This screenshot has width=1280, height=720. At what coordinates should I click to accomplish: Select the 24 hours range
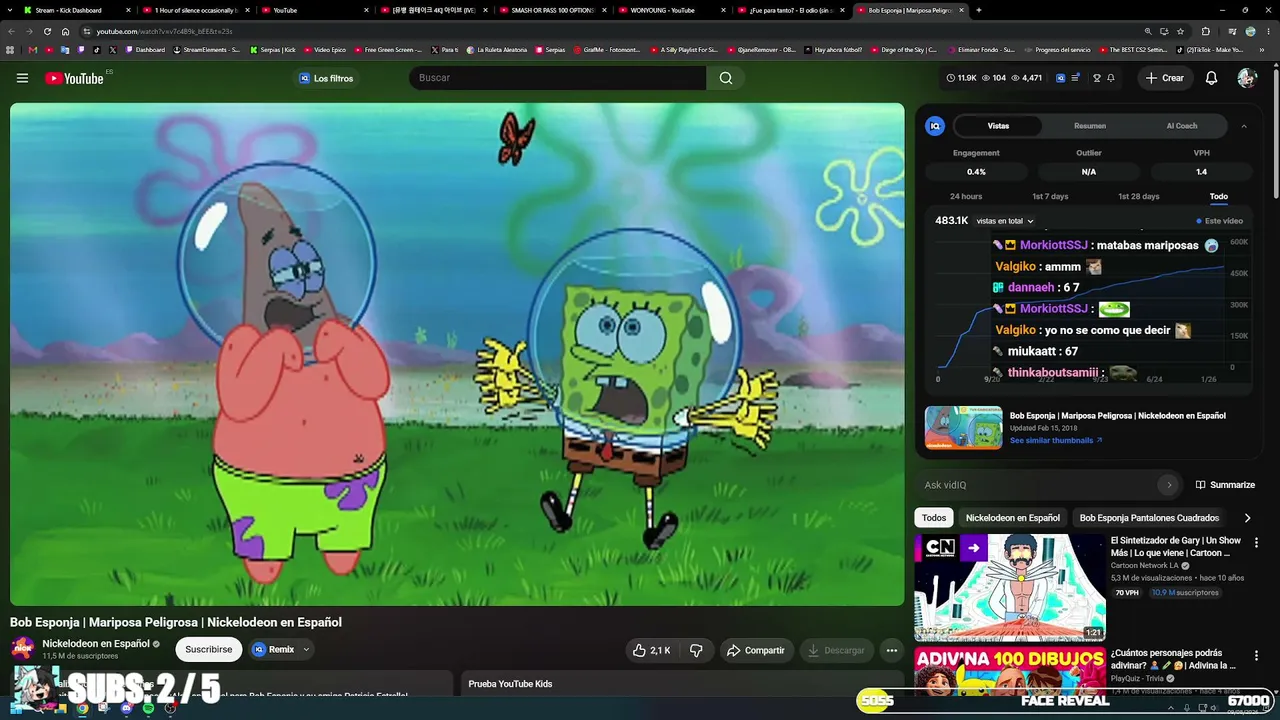click(x=966, y=197)
